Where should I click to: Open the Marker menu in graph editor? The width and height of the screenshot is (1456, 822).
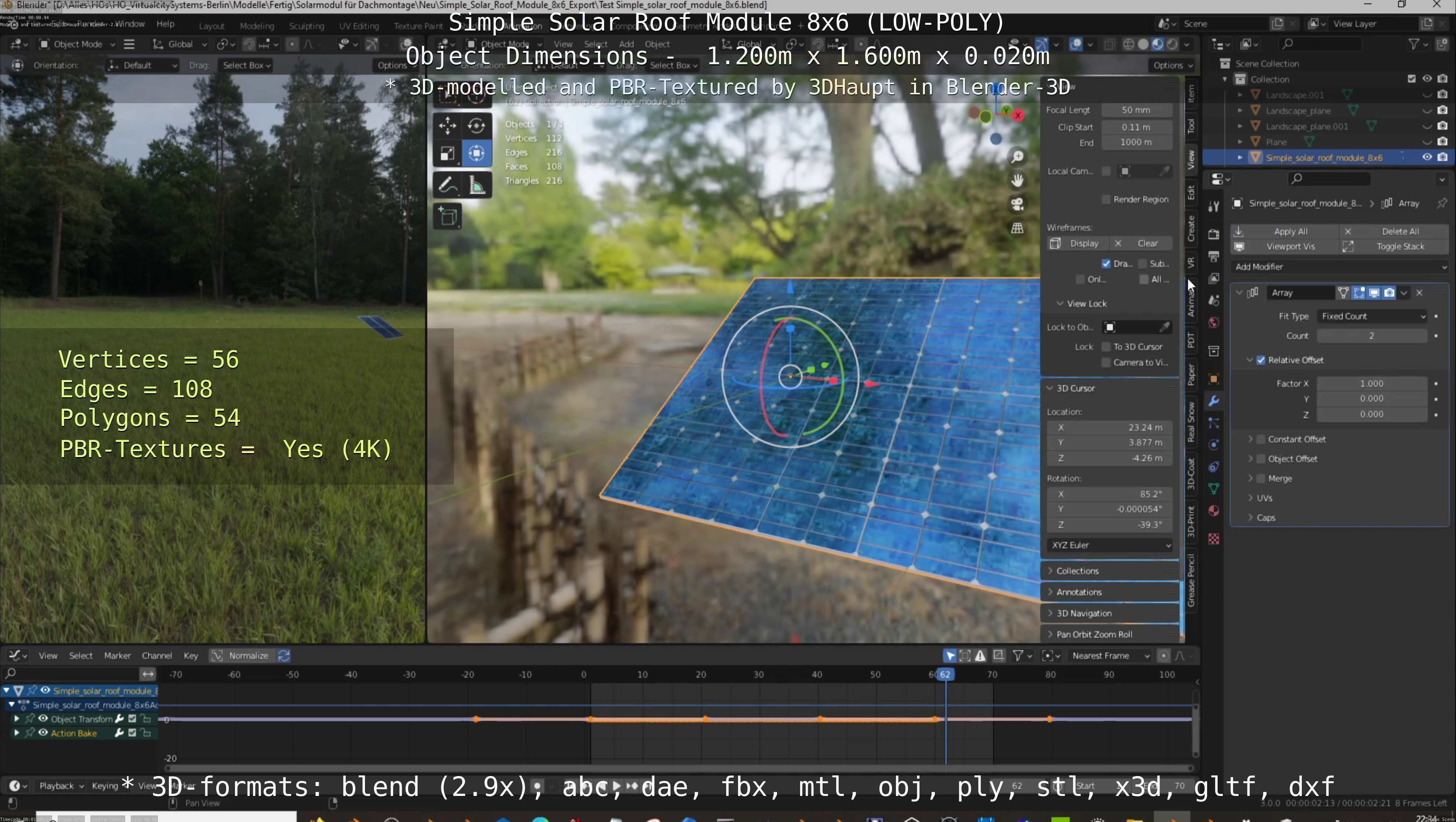[117, 655]
